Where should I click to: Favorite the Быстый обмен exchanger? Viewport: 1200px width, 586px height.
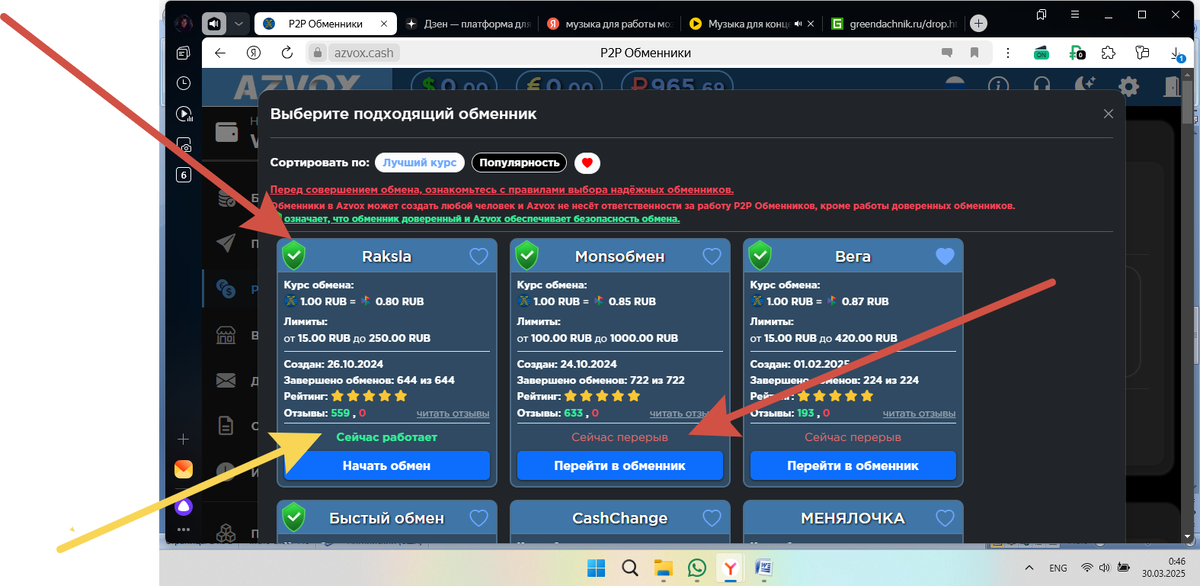pyautogui.click(x=479, y=518)
